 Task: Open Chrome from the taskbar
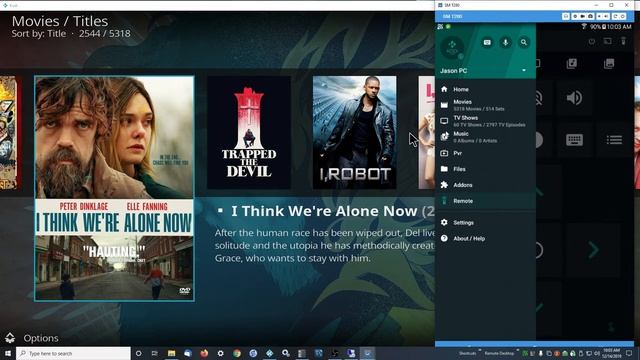point(237,353)
